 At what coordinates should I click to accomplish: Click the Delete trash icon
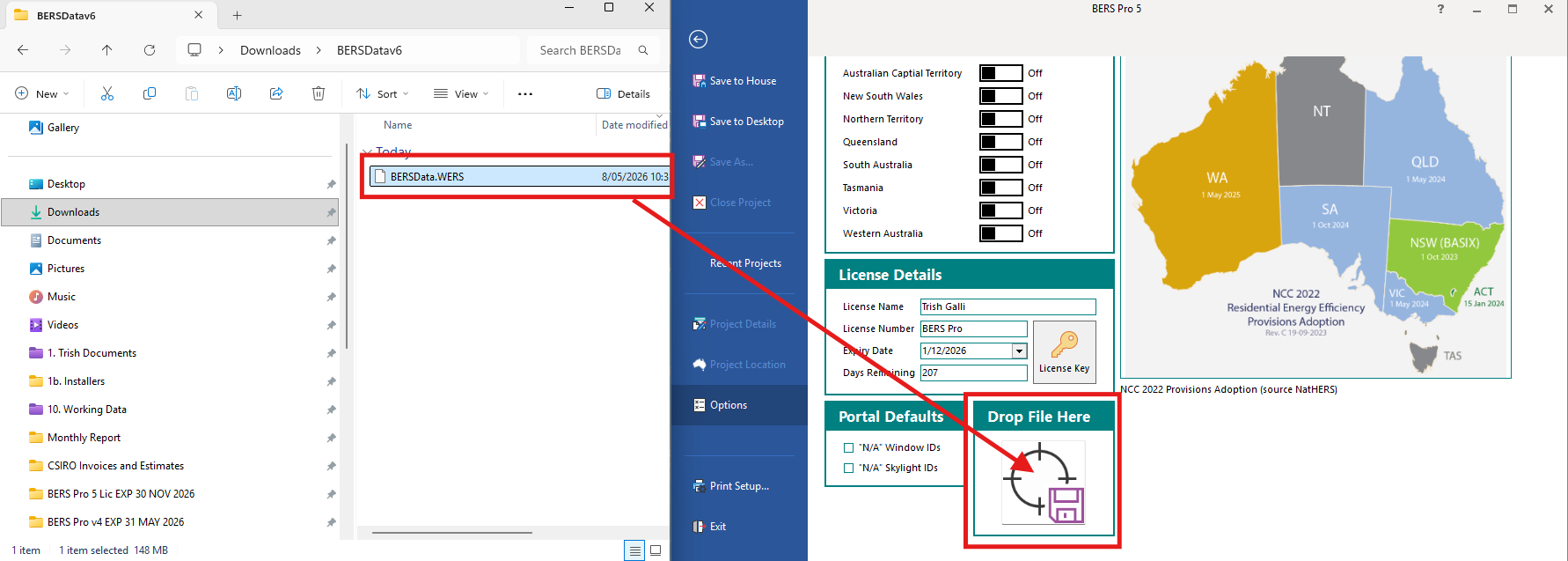pos(319,93)
